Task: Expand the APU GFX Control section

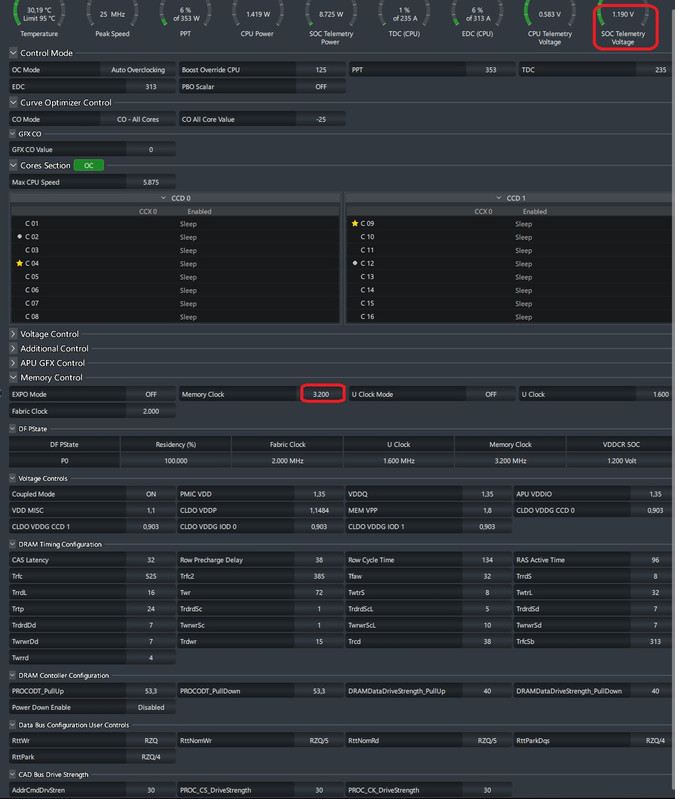Action: click(x=13, y=363)
